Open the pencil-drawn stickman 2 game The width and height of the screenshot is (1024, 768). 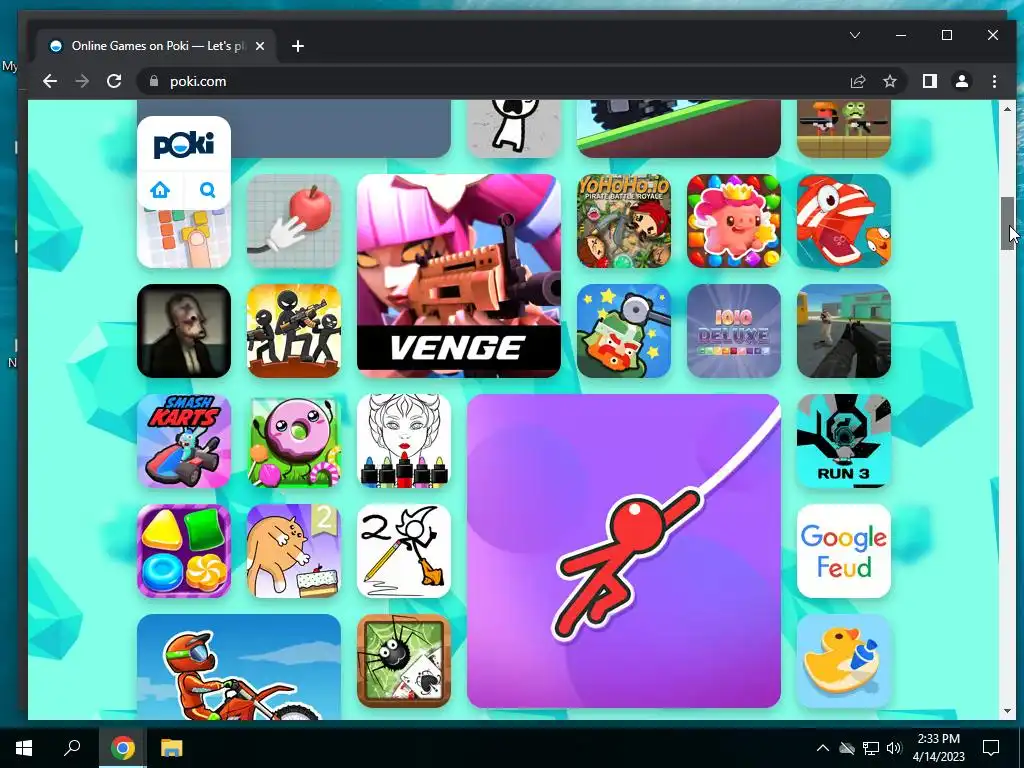(x=404, y=551)
